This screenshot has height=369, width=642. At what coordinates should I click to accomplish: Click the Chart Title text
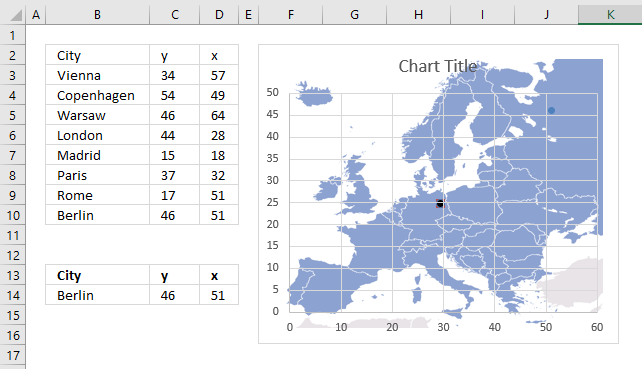pos(438,66)
